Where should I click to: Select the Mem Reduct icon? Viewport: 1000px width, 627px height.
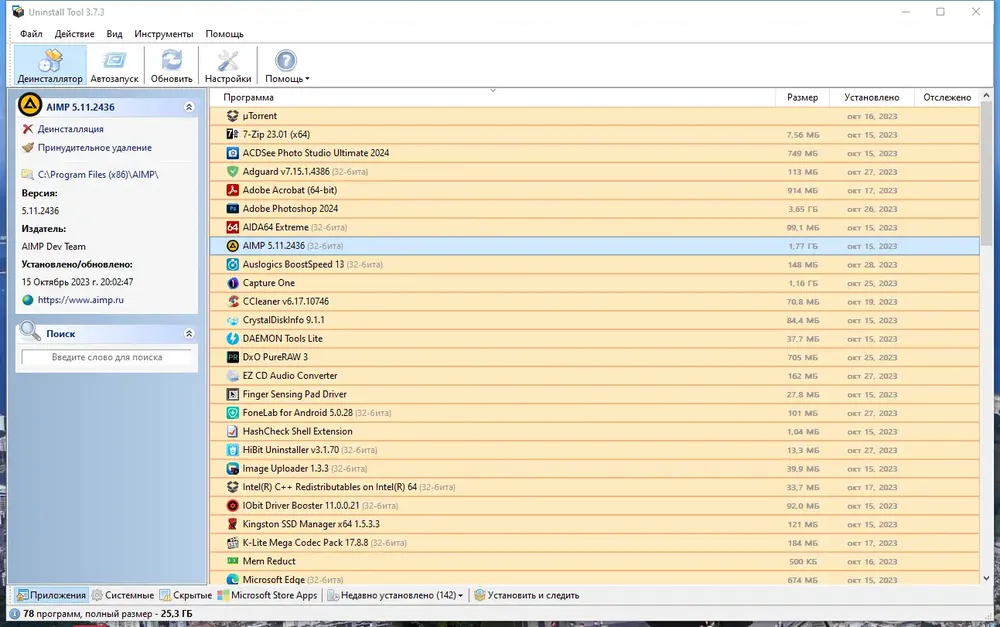[233, 561]
